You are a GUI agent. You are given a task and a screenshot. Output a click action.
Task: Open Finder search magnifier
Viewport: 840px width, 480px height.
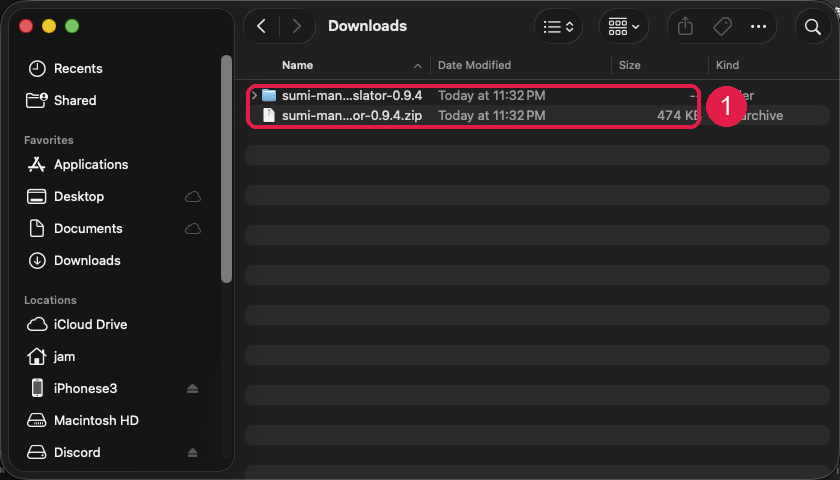coord(813,26)
